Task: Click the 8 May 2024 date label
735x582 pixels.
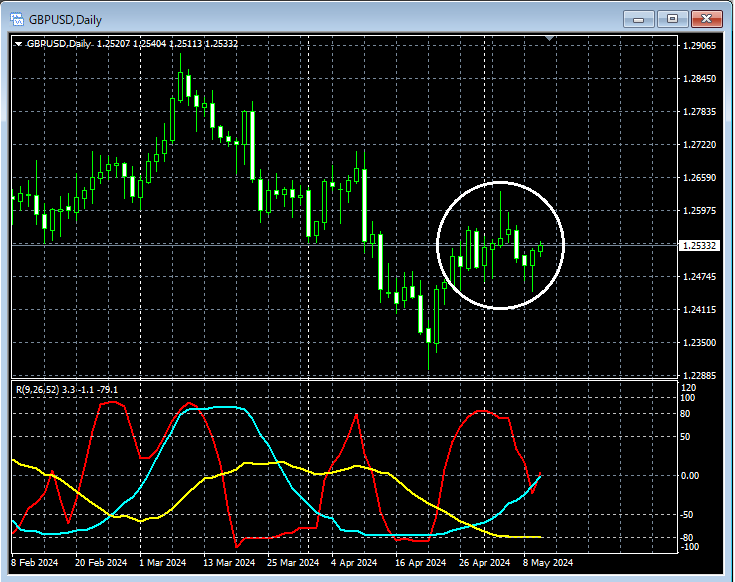Action: 548,562
